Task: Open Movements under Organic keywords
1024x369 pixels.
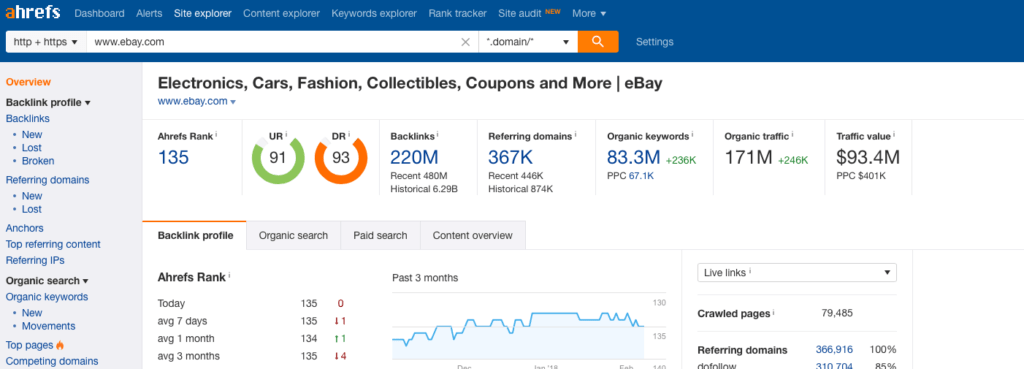Action: pos(48,326)
